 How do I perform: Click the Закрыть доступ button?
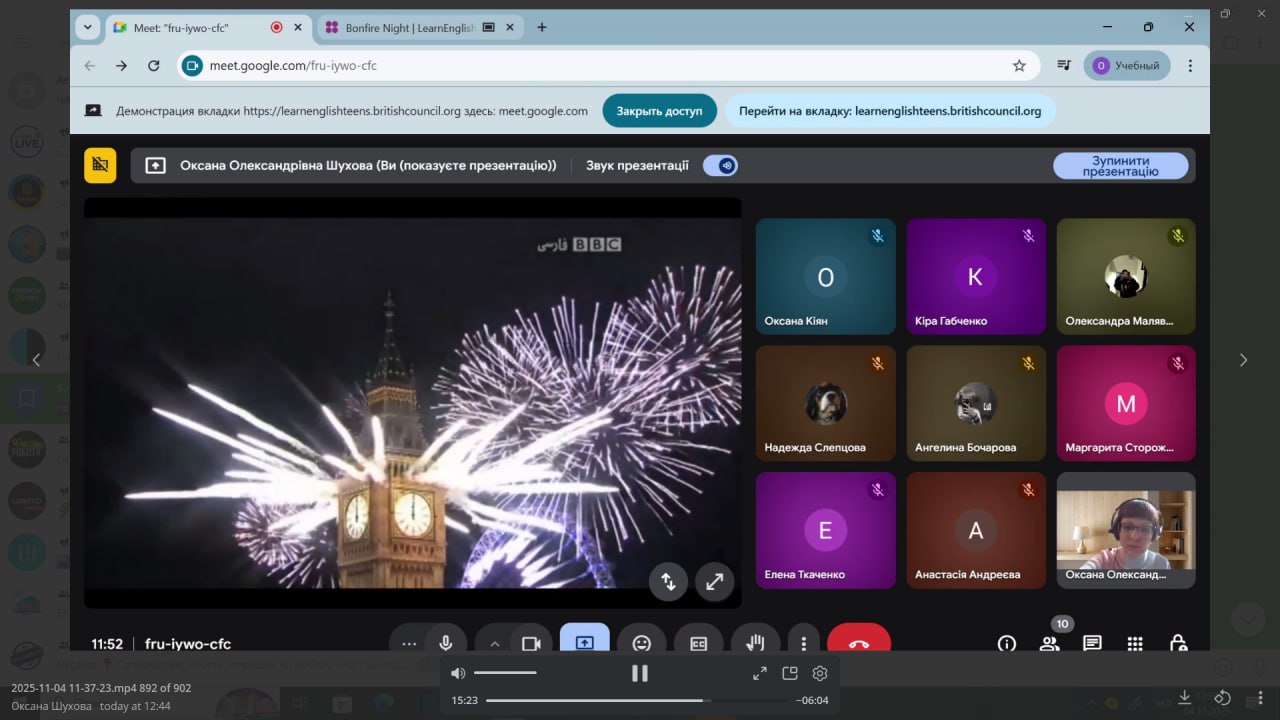(x=659, y=111)
